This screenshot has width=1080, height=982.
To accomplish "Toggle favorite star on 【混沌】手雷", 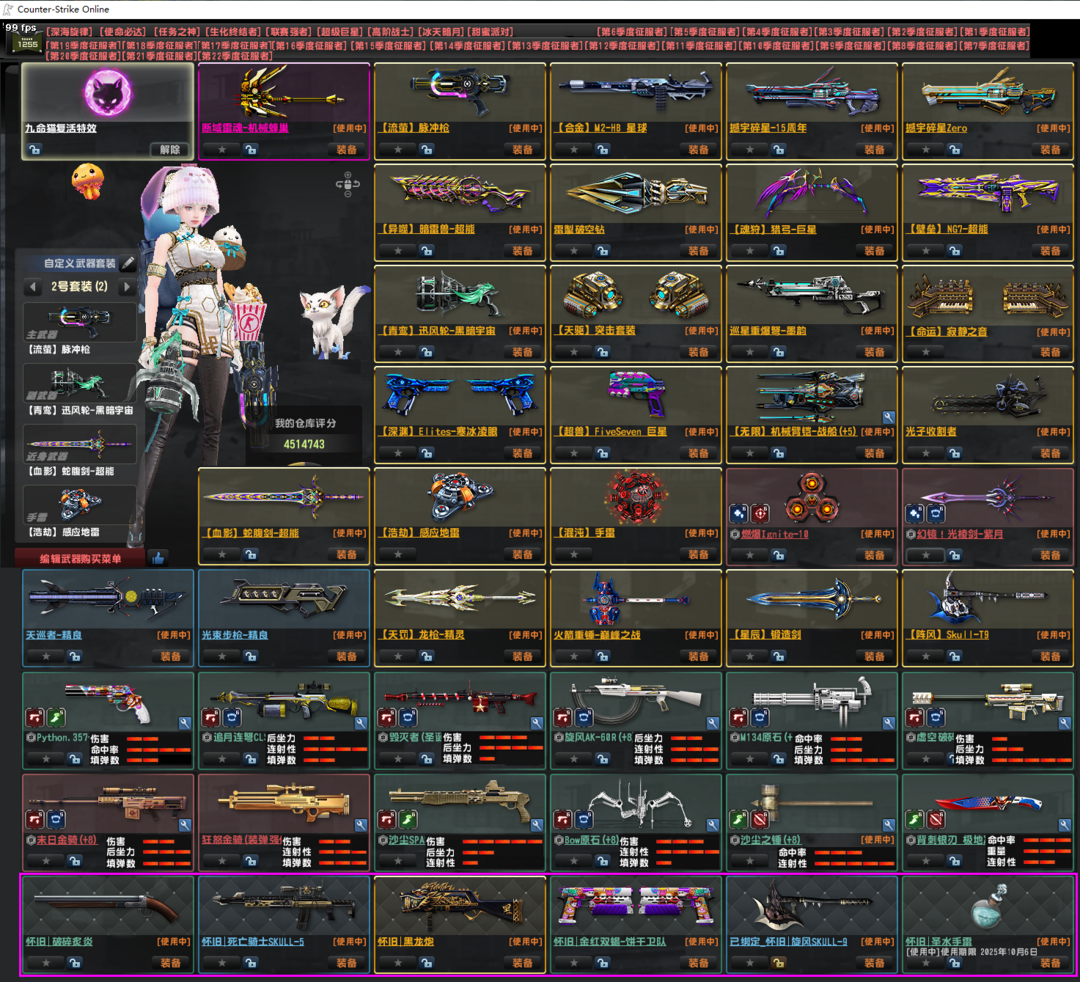I will 574,554.
